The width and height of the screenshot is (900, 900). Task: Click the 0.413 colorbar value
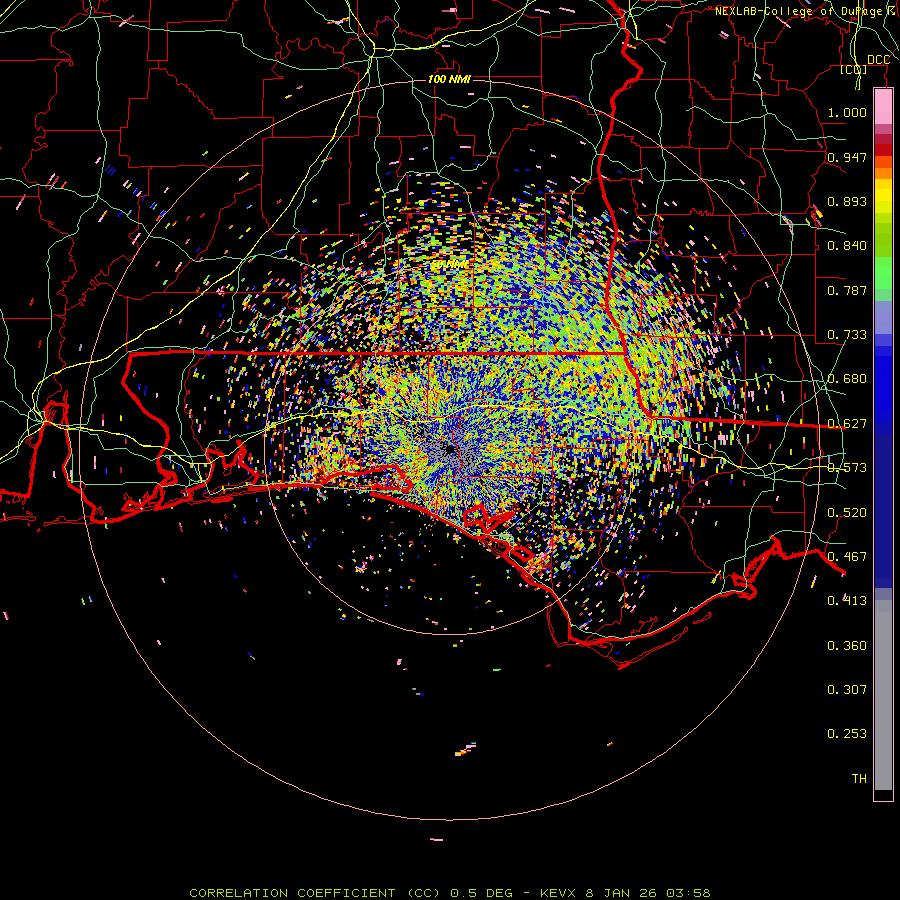click(x=847, y=601)
